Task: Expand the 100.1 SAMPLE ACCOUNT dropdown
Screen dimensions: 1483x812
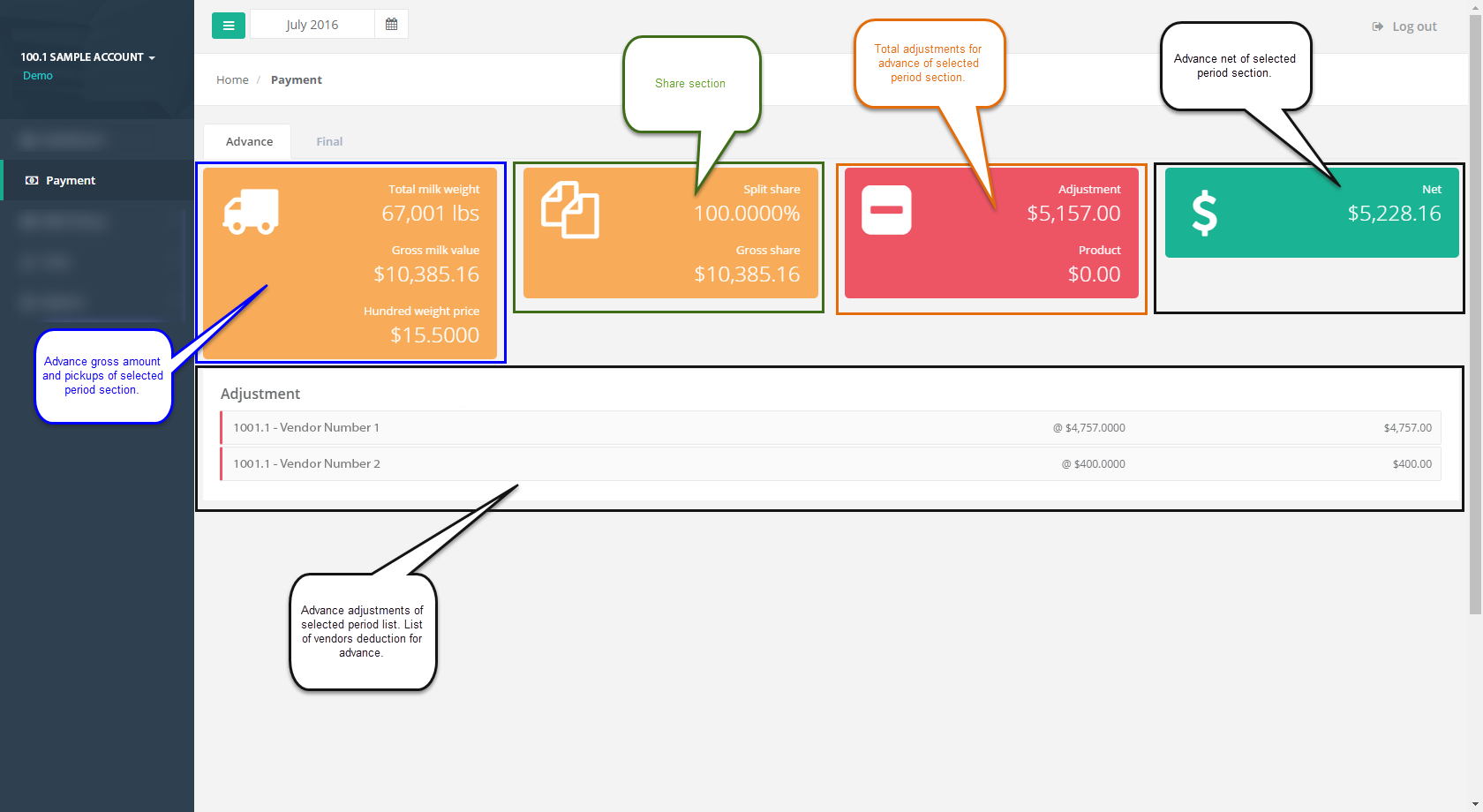Action: [x=88, y=56]
